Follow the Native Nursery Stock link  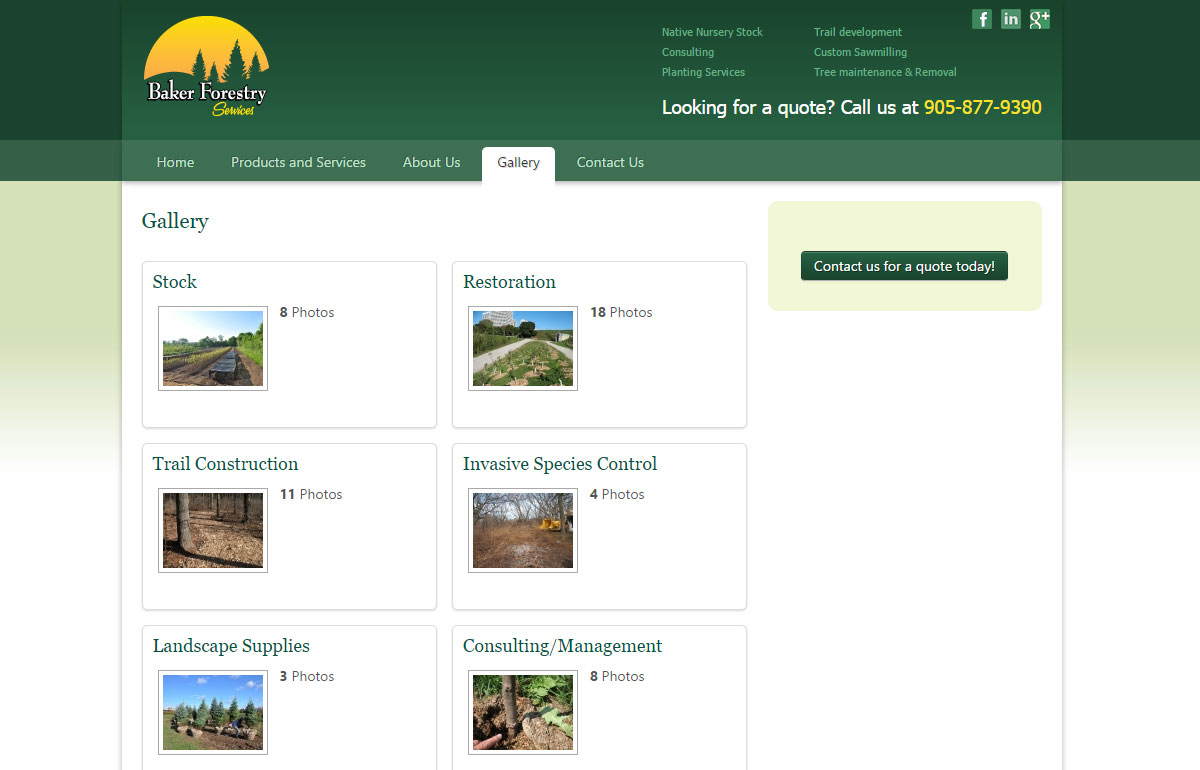[x=712, y=32]
